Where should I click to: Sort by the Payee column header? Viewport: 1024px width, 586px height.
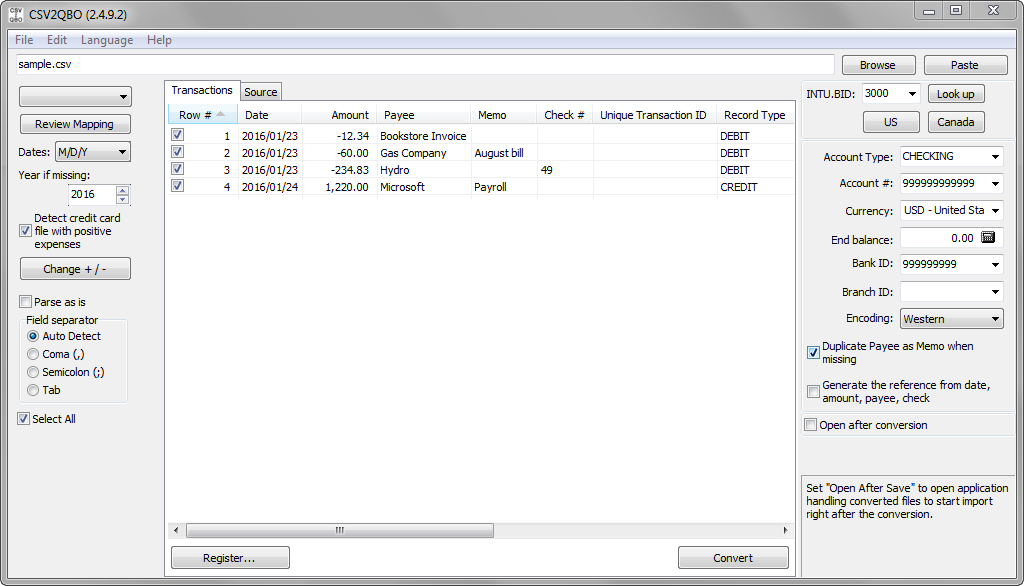pos(423,115)
